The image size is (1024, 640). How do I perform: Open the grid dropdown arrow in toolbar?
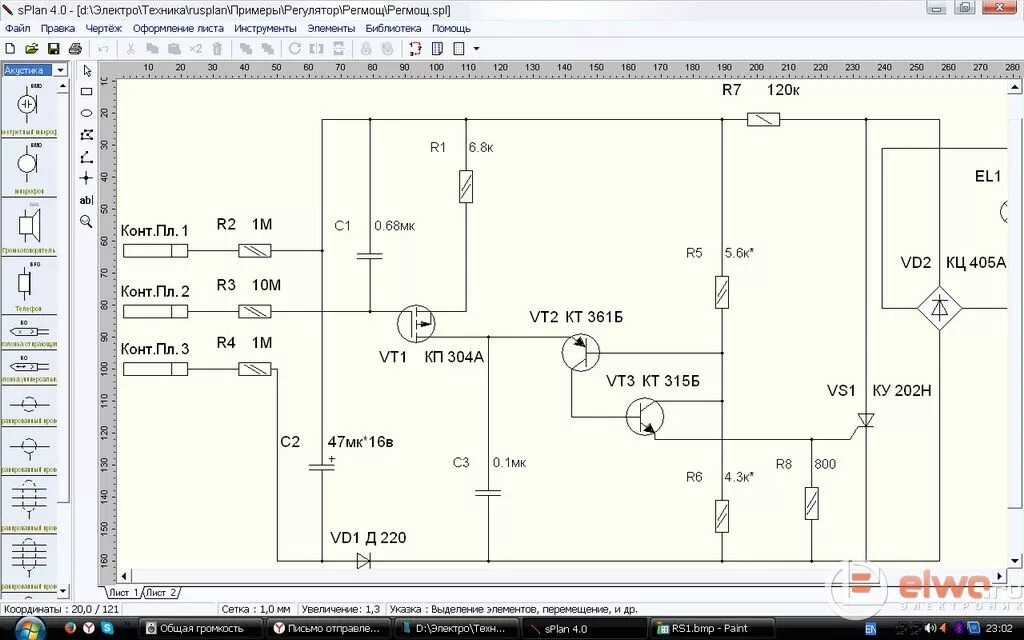[x=476, y=48]
